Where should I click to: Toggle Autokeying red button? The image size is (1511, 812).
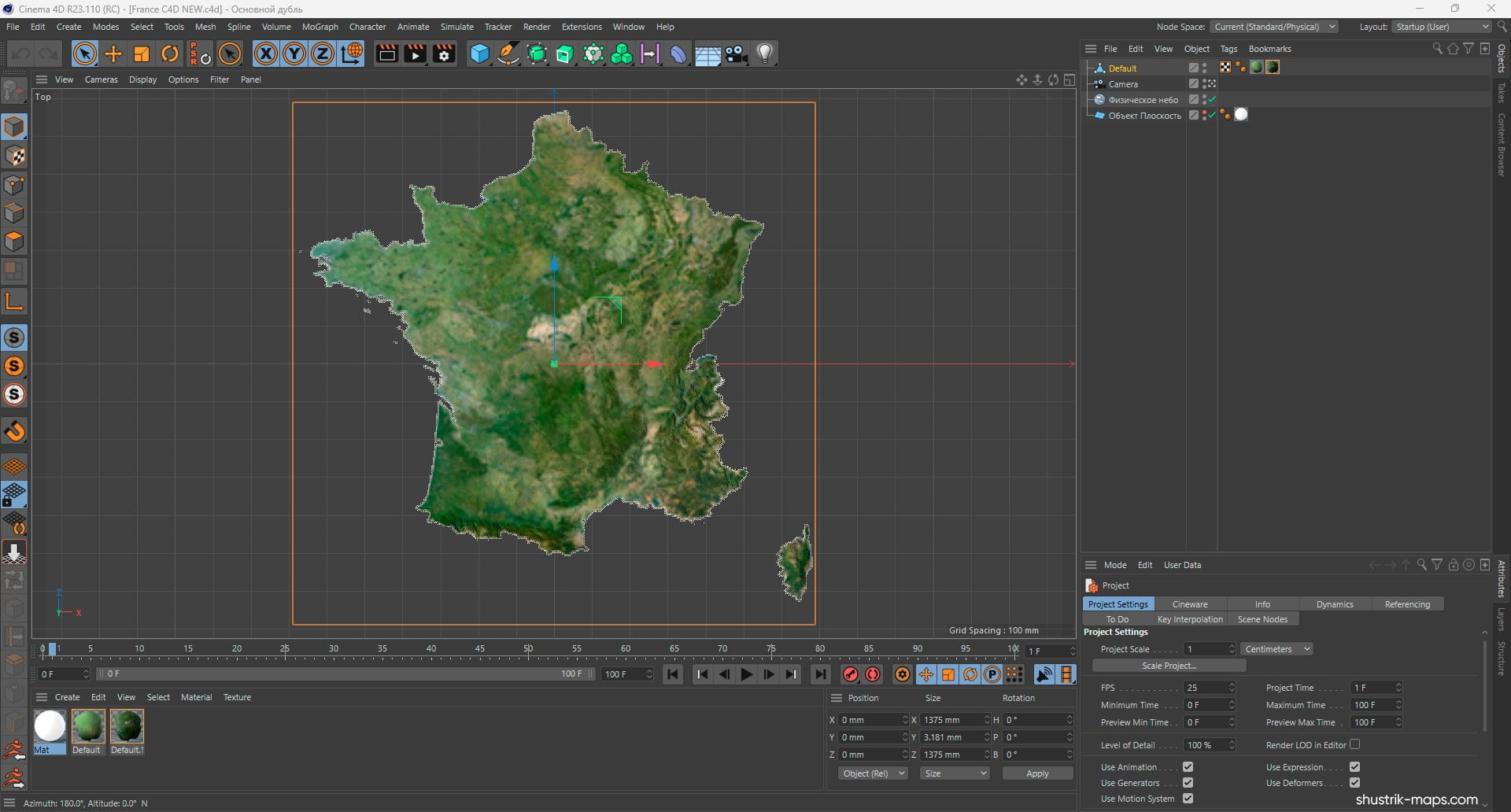click(873, 674)
